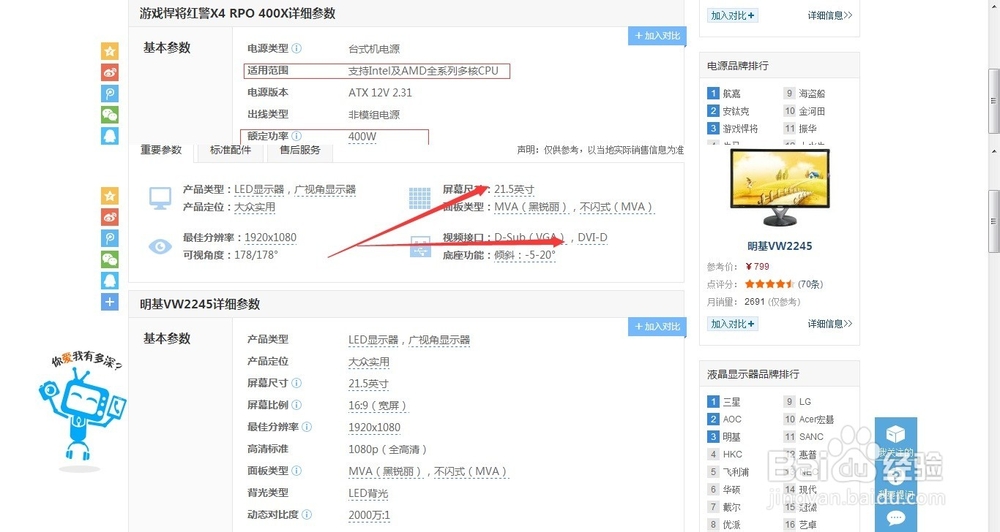Click the info icon beside 额定功率
Viewport: 1000px width, 532px height.
tap(297, 136)
